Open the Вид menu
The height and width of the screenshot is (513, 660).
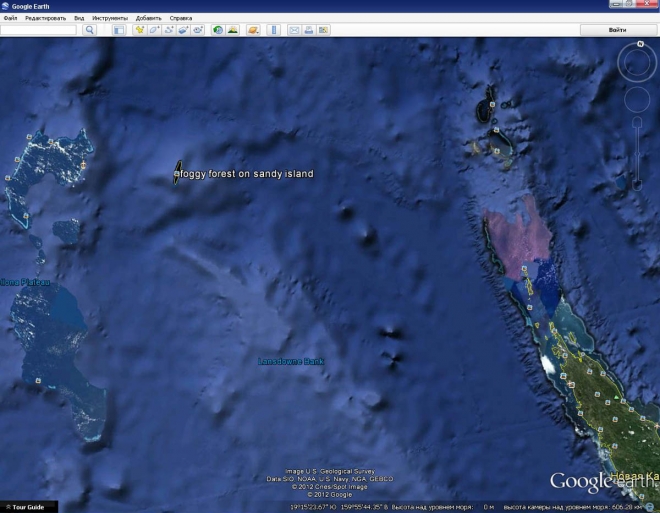(79, 18)
